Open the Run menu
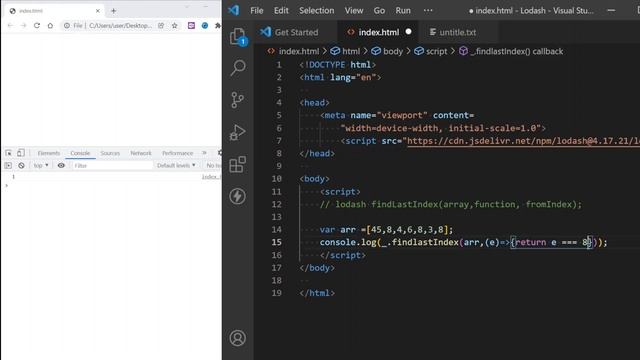 [403, 11]
